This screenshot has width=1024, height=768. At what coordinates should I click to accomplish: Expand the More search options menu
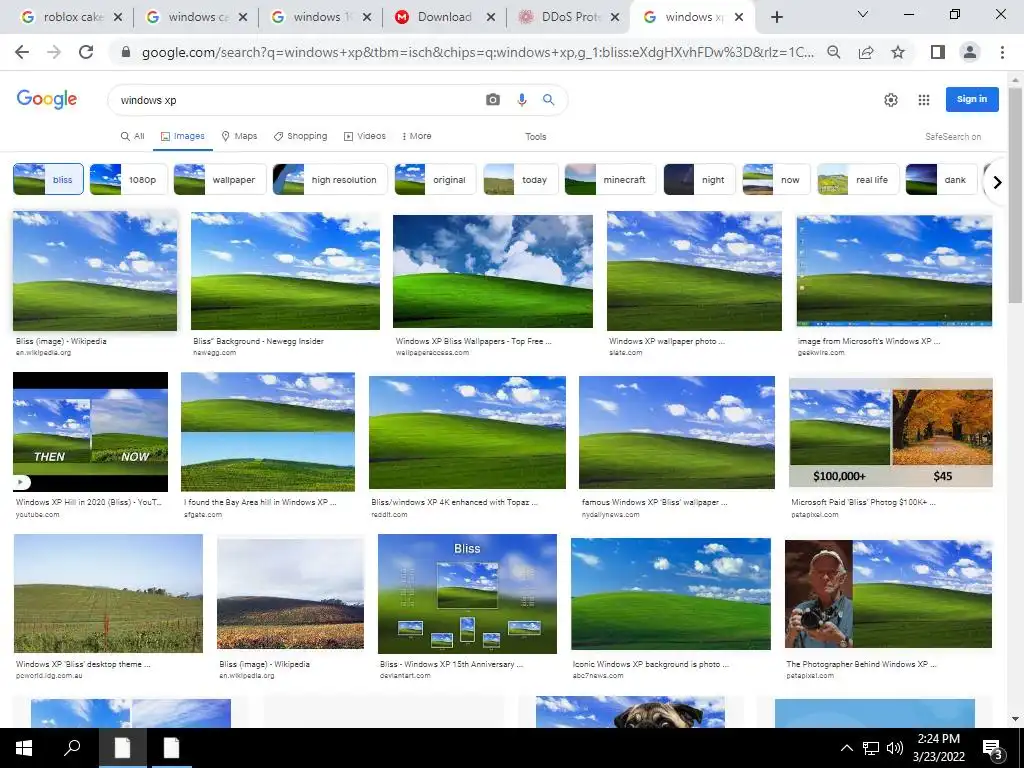tap(416, 136)
